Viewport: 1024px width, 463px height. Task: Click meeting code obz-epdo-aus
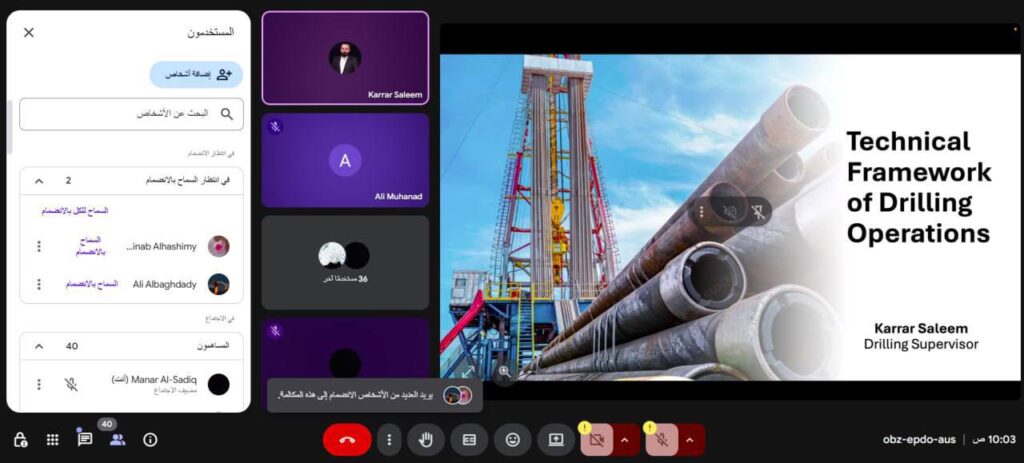[919, 439]
